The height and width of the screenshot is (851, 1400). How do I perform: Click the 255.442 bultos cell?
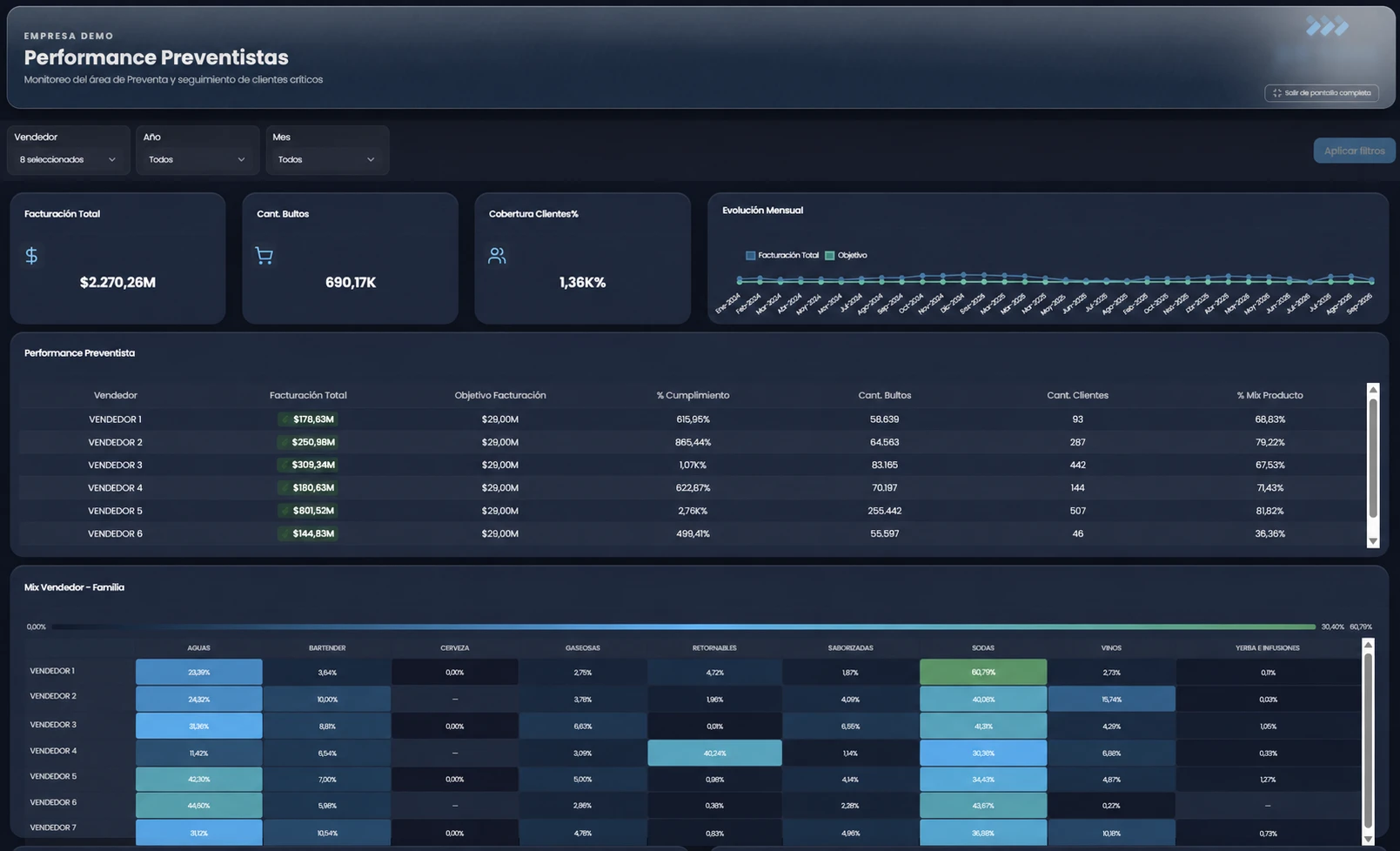click(885, 511)
